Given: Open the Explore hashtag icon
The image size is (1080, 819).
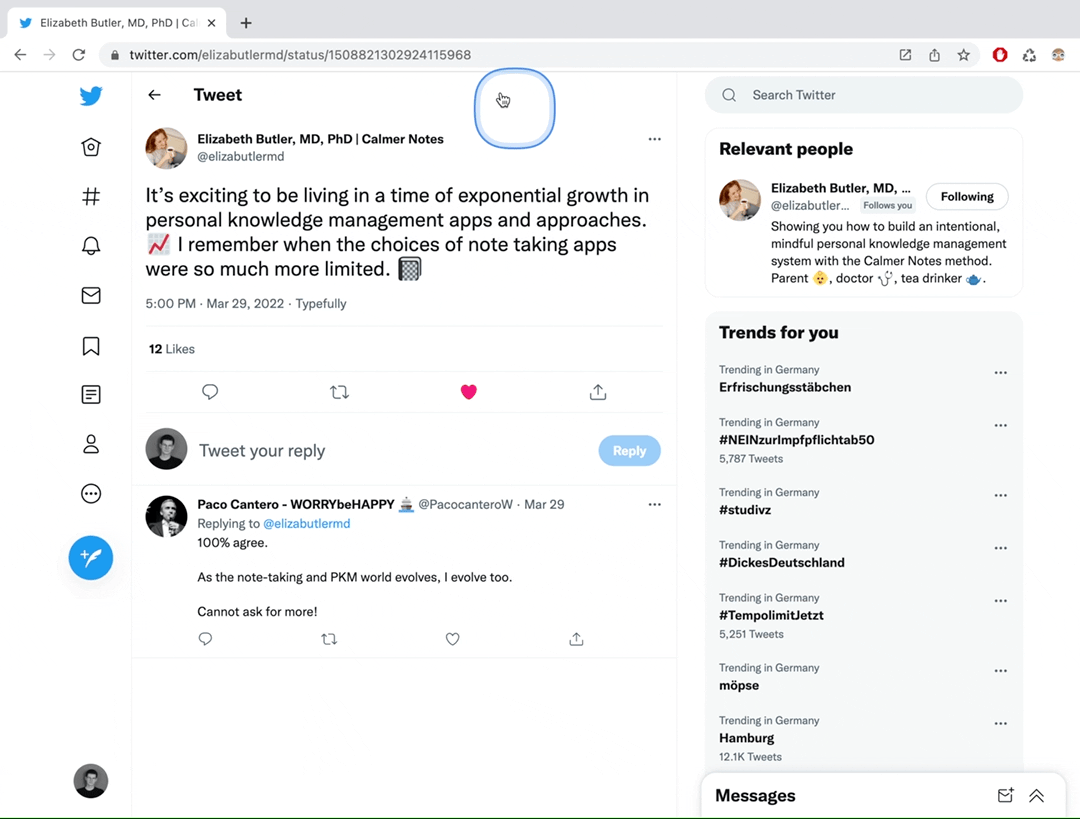Looking at the screenshot, I should (x=91, y=196).
